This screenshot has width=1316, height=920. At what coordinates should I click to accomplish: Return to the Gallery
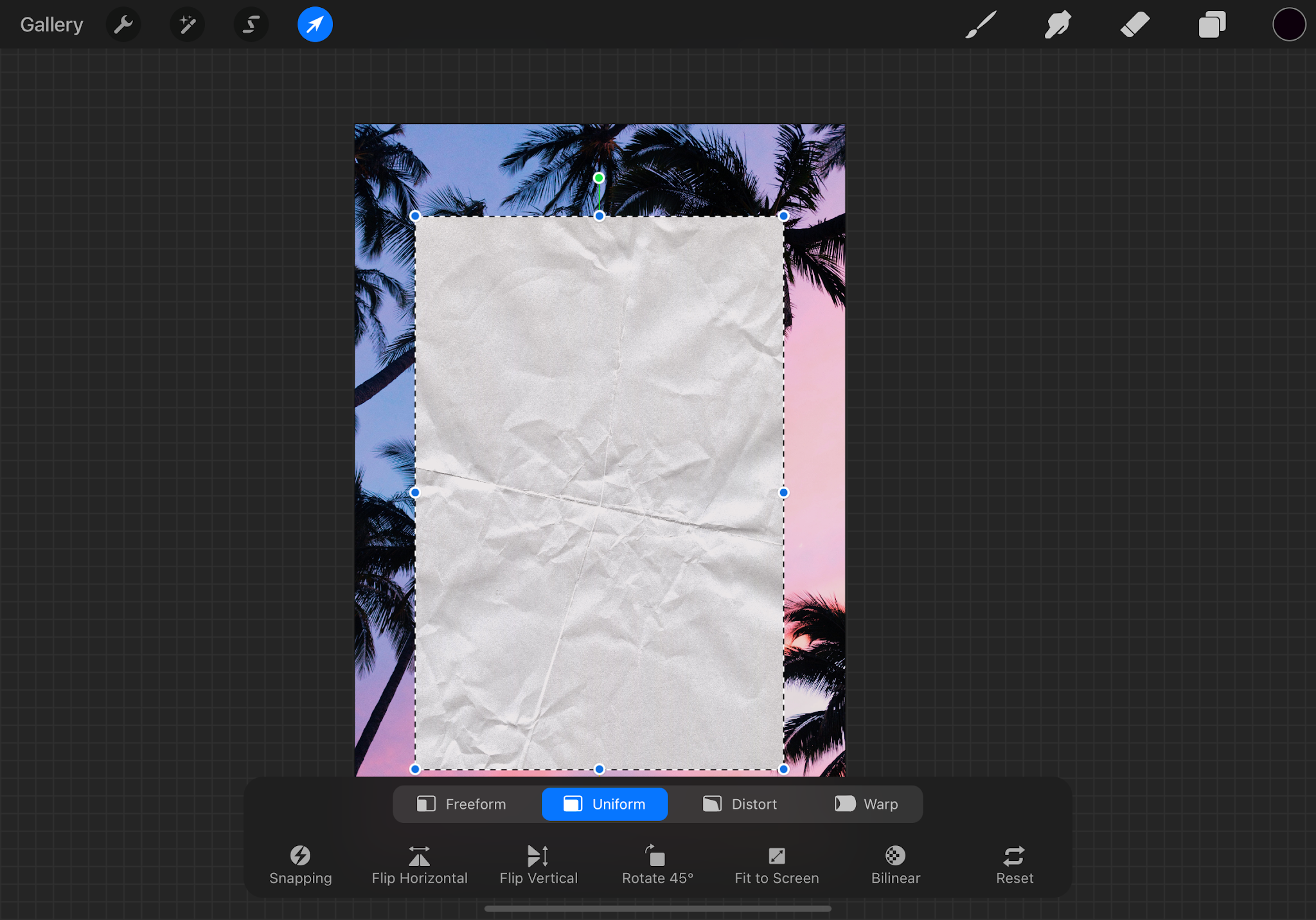coord(51,25)
